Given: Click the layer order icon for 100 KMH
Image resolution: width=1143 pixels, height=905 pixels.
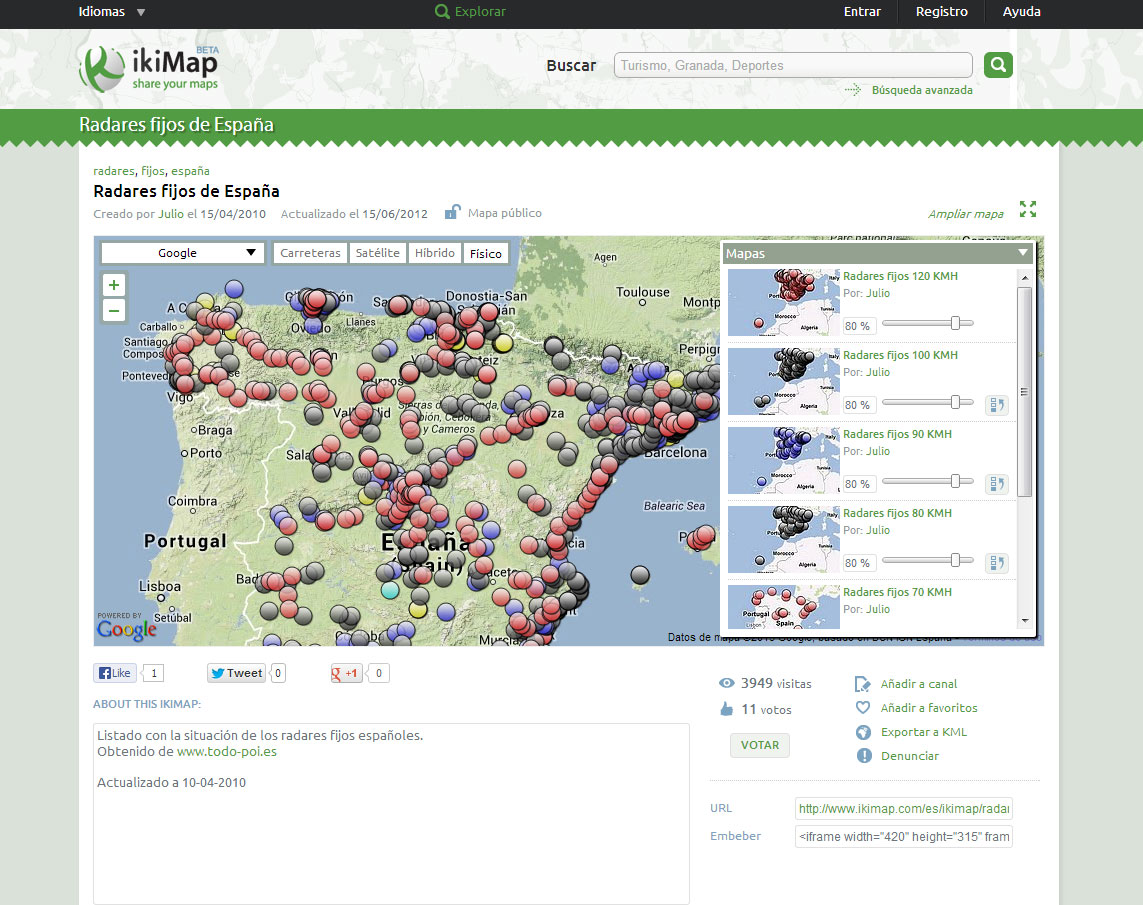Looking at the screenshot, I should [x=996, y=405].
